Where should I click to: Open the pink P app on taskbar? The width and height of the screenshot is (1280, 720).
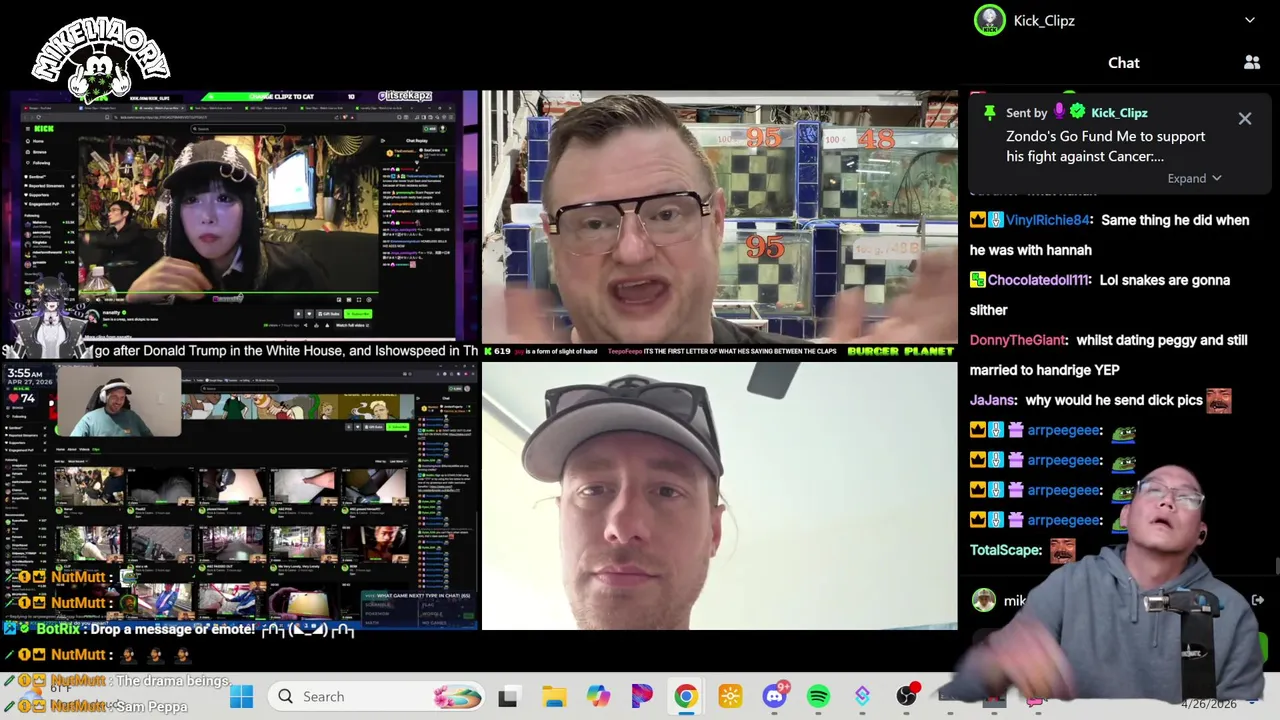pos(642,697)
